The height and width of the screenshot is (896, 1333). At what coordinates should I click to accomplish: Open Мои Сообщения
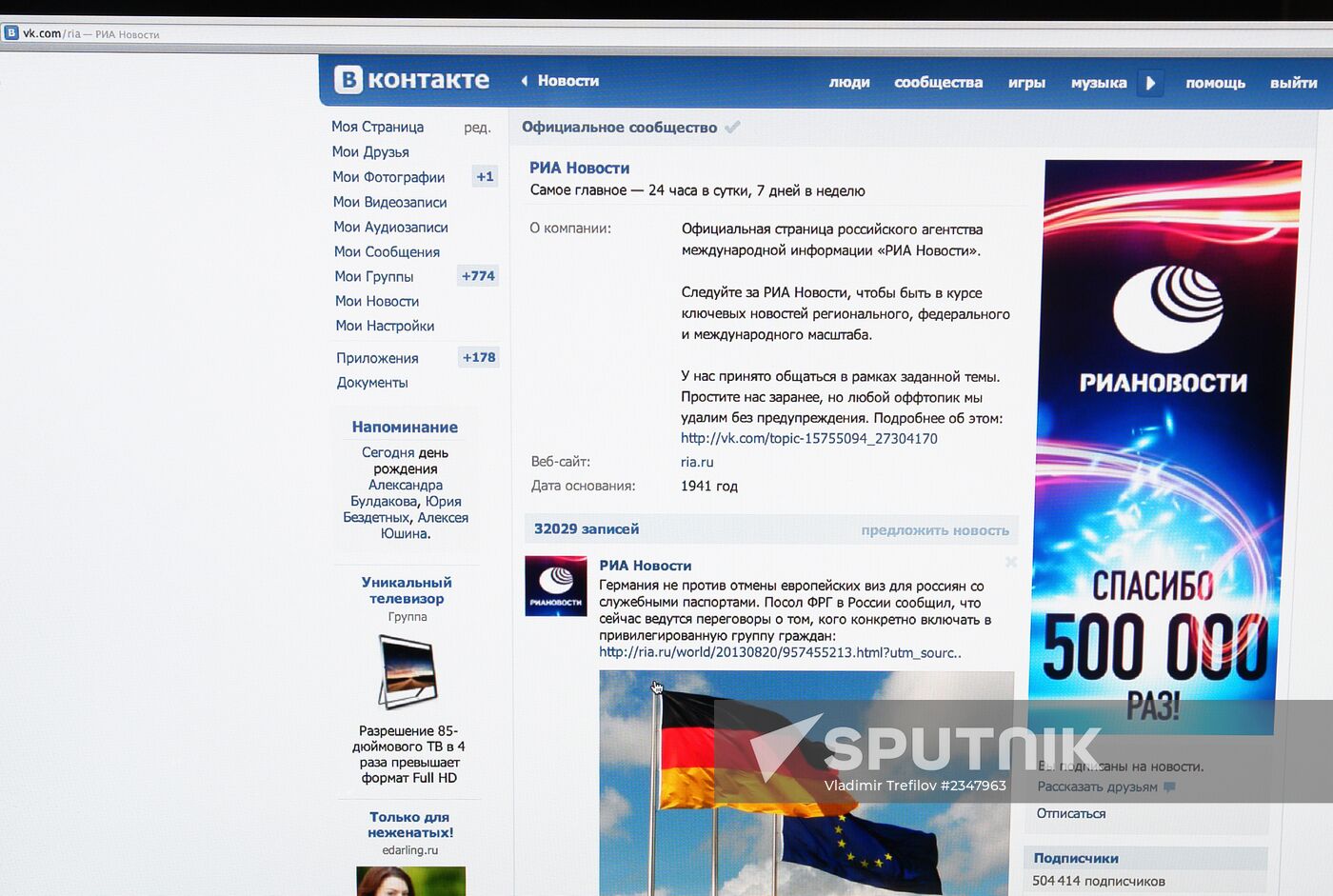tap(387, 251)
